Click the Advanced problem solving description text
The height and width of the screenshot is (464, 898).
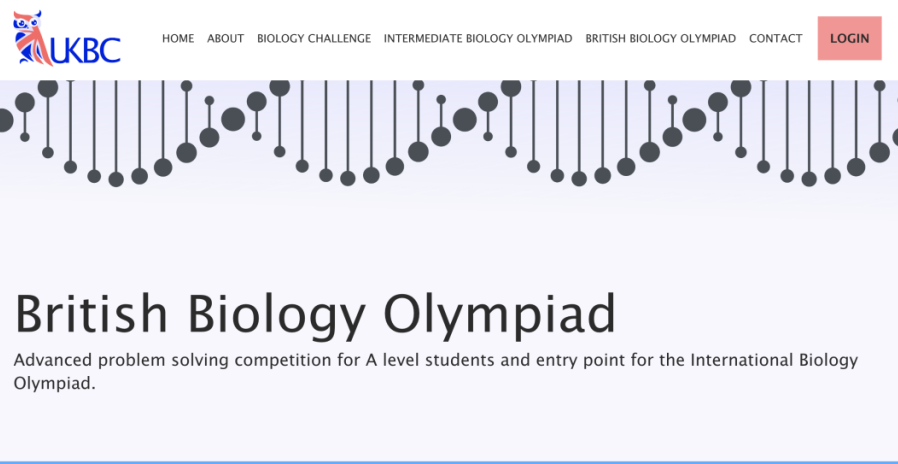[435, 372]
